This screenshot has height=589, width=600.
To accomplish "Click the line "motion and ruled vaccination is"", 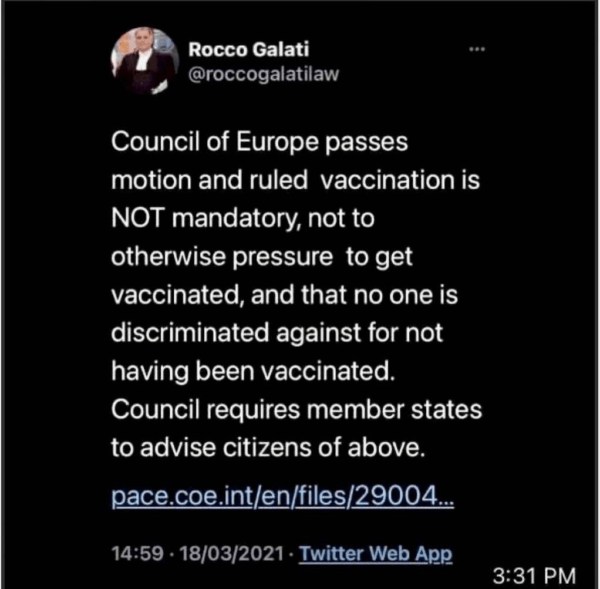I will click(295, 180).
